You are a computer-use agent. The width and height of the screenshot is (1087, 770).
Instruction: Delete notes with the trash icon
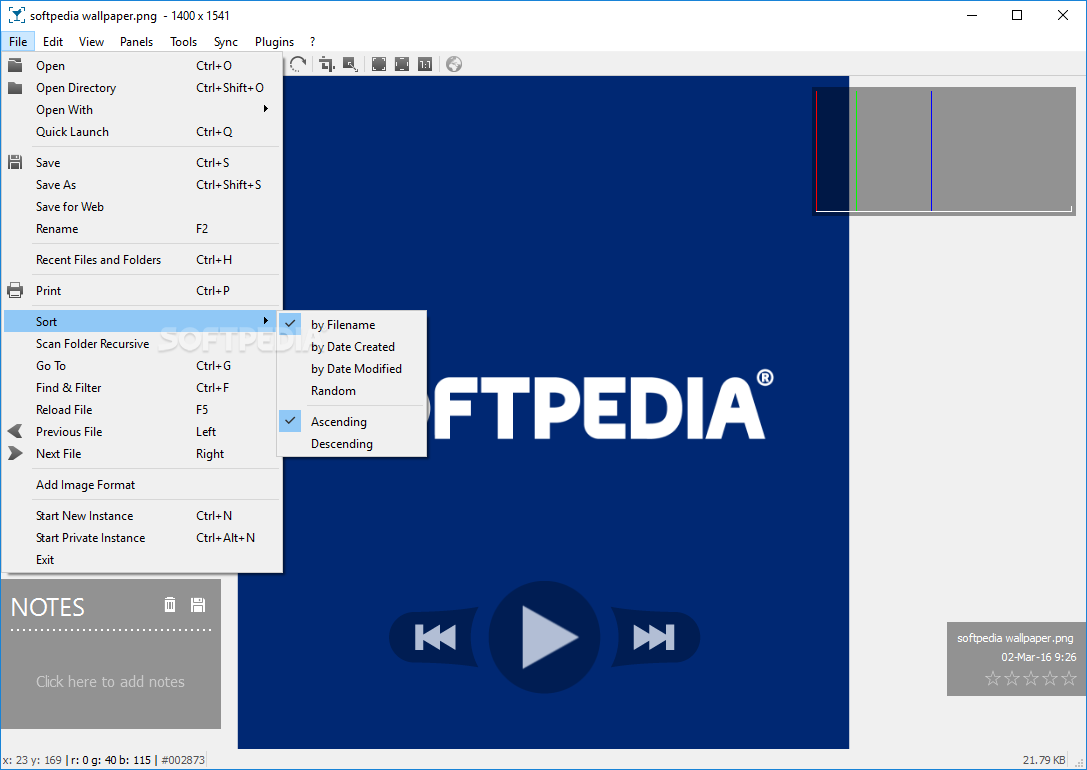click(x=170, y=604)
